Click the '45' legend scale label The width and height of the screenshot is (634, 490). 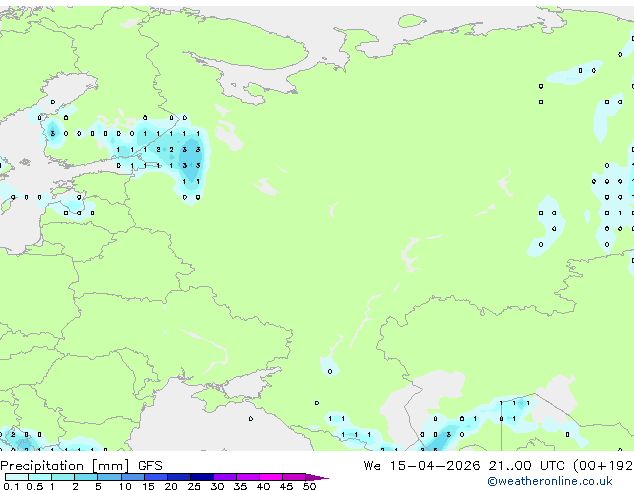coord(286,486)
